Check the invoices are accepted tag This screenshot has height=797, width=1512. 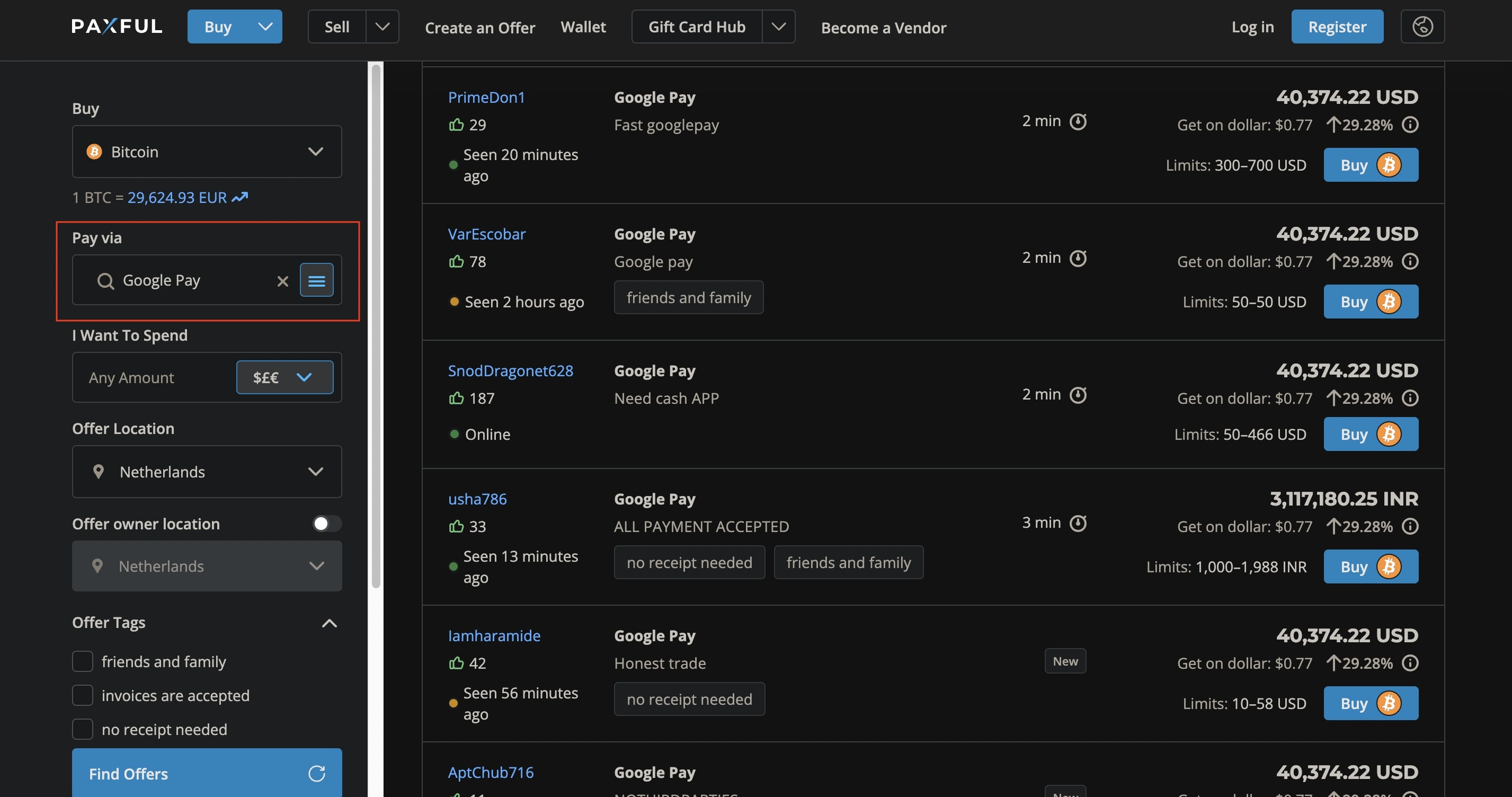tap(82, 695)
